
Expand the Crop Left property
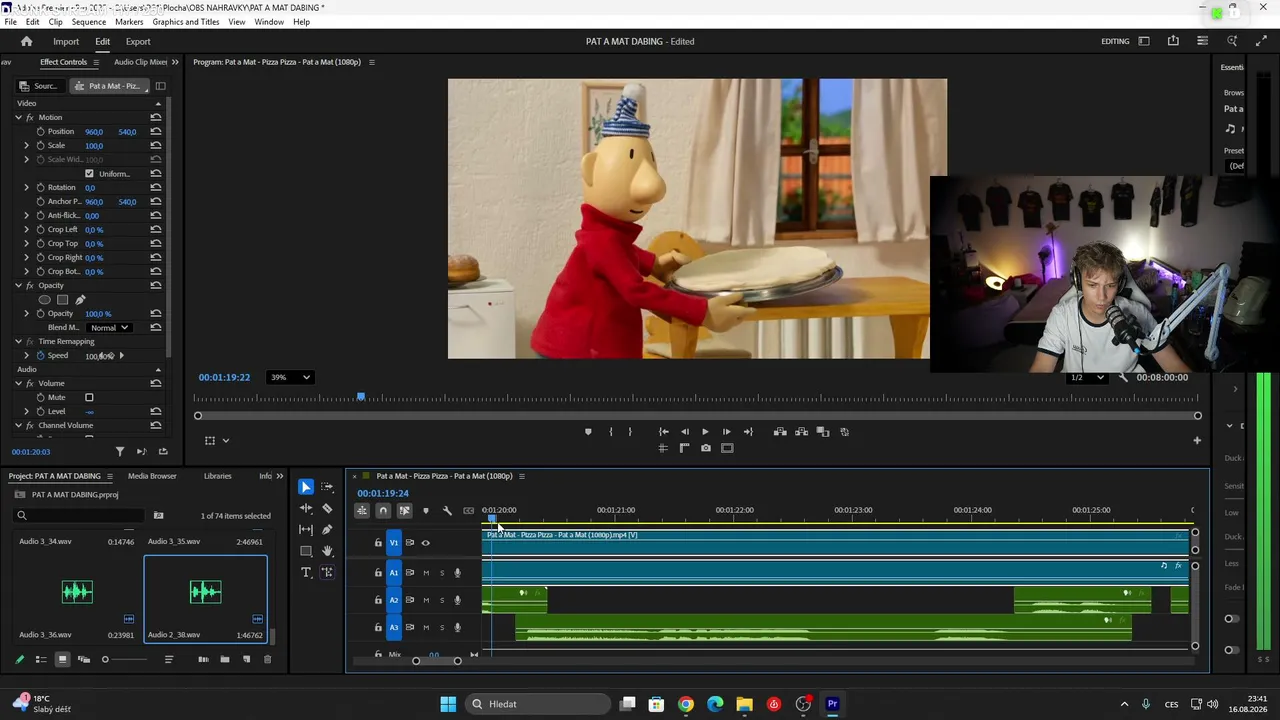click(x=27, y=229)
